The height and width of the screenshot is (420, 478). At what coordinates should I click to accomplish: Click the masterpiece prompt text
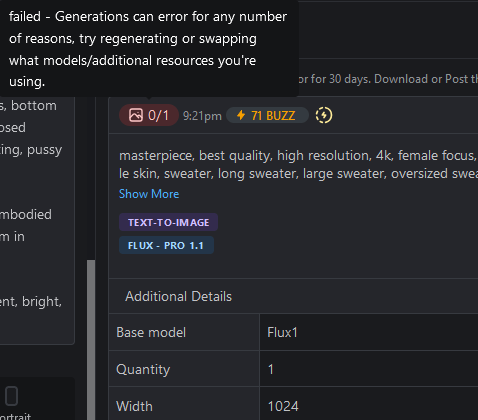(x=298, y=164)
